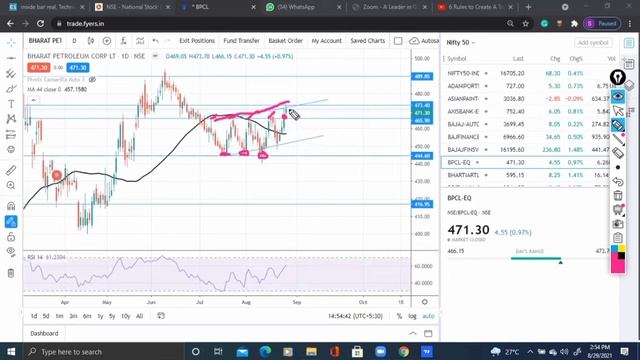Click the annotation undo arrow
The height and width of the screenshot is (360, 640).
tap(618, 181)
